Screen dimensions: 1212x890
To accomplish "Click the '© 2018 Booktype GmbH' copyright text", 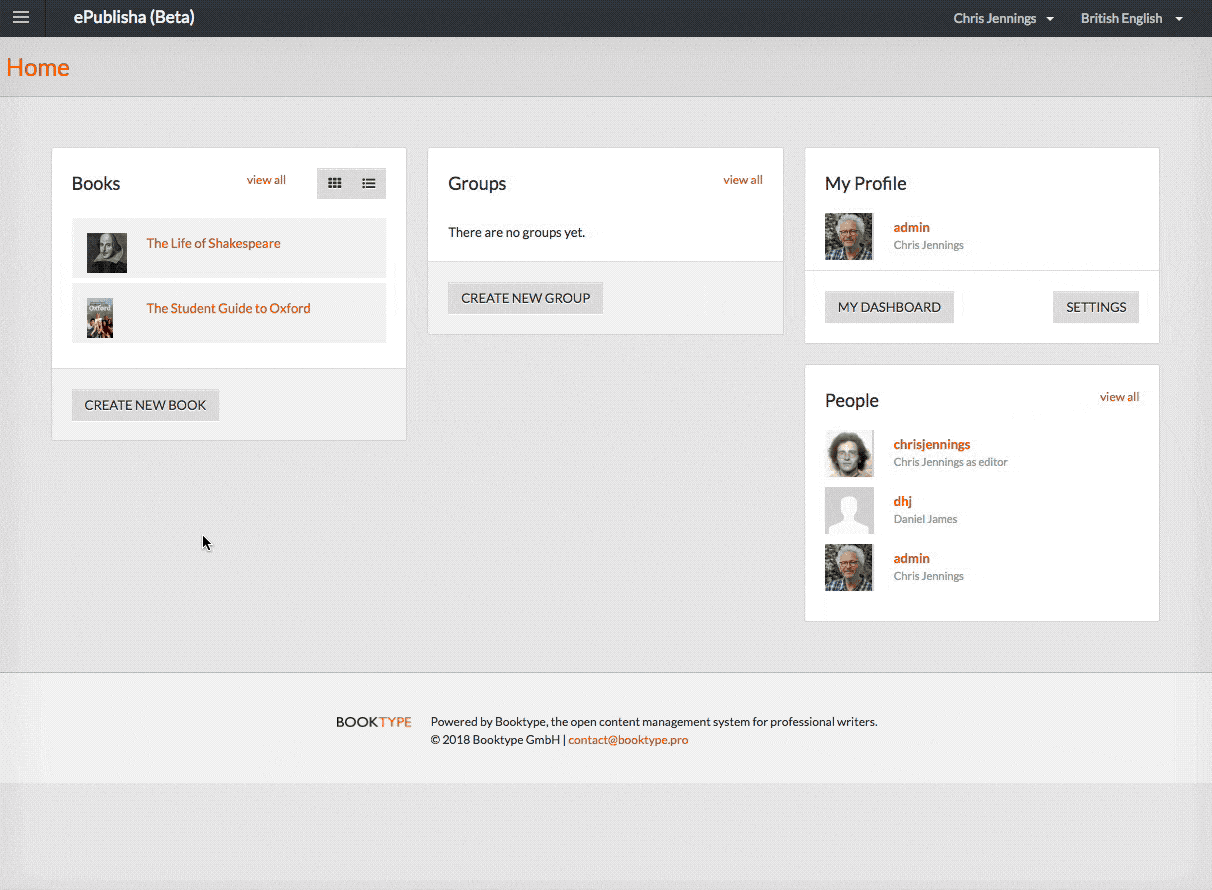I will click(495, 740).
